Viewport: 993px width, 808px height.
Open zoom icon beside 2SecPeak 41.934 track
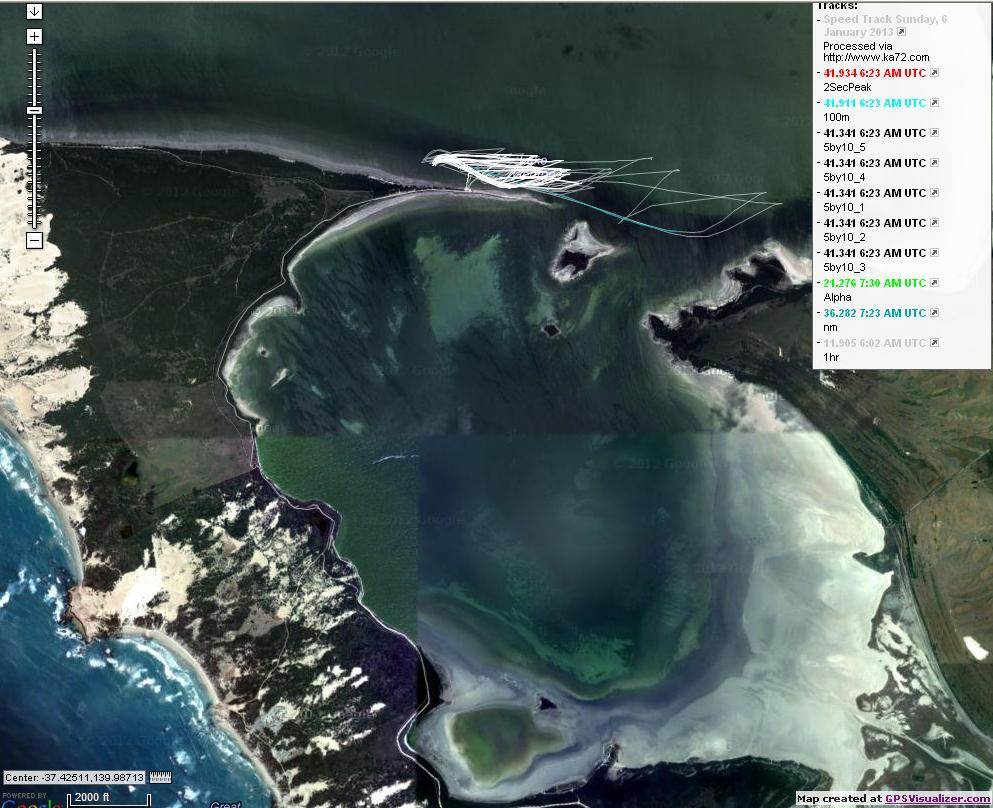pos(935,73)
